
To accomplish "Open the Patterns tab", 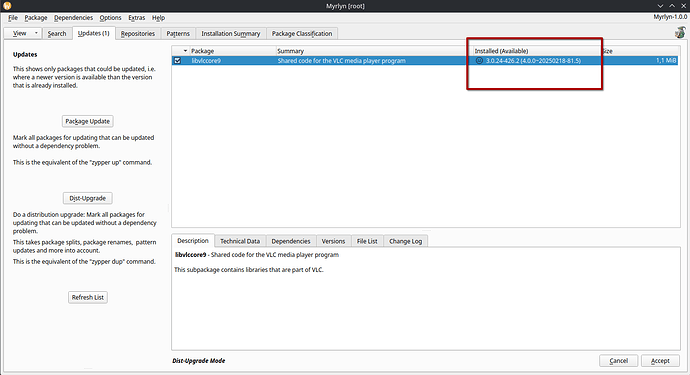I will pyautogui.click(x=178, y=33).
